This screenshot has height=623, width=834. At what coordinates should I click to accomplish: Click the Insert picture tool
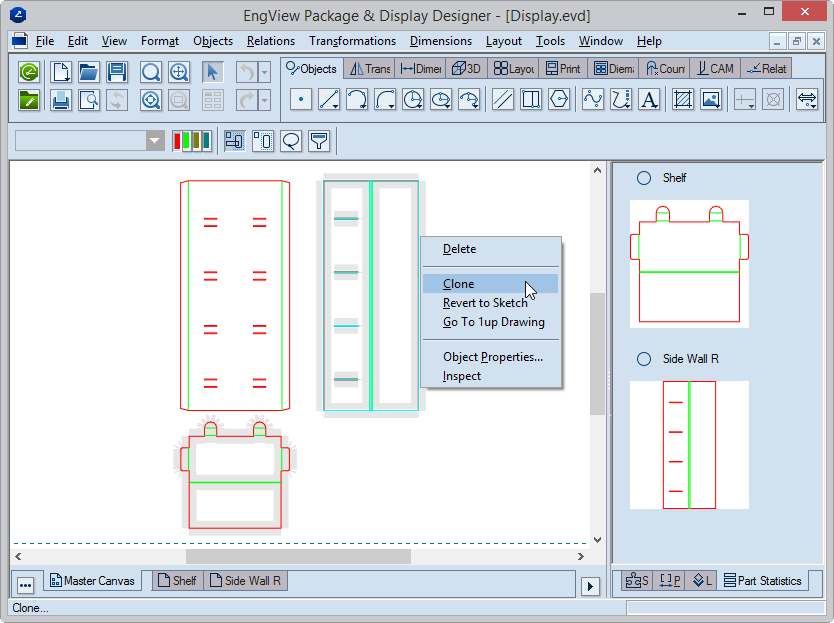[711, 100]
